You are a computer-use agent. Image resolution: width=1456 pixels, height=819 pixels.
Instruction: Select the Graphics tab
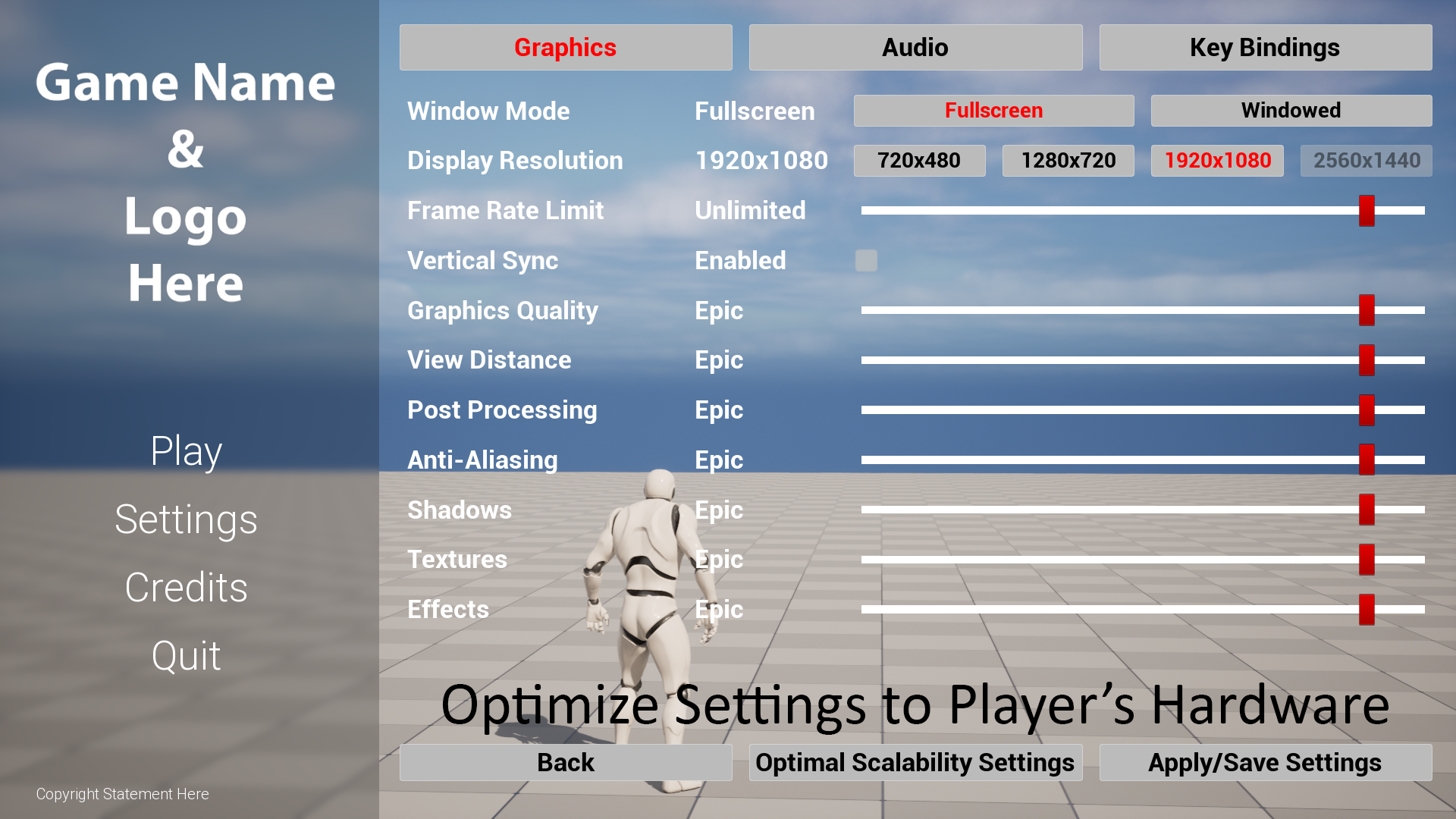tap(565, 47)
